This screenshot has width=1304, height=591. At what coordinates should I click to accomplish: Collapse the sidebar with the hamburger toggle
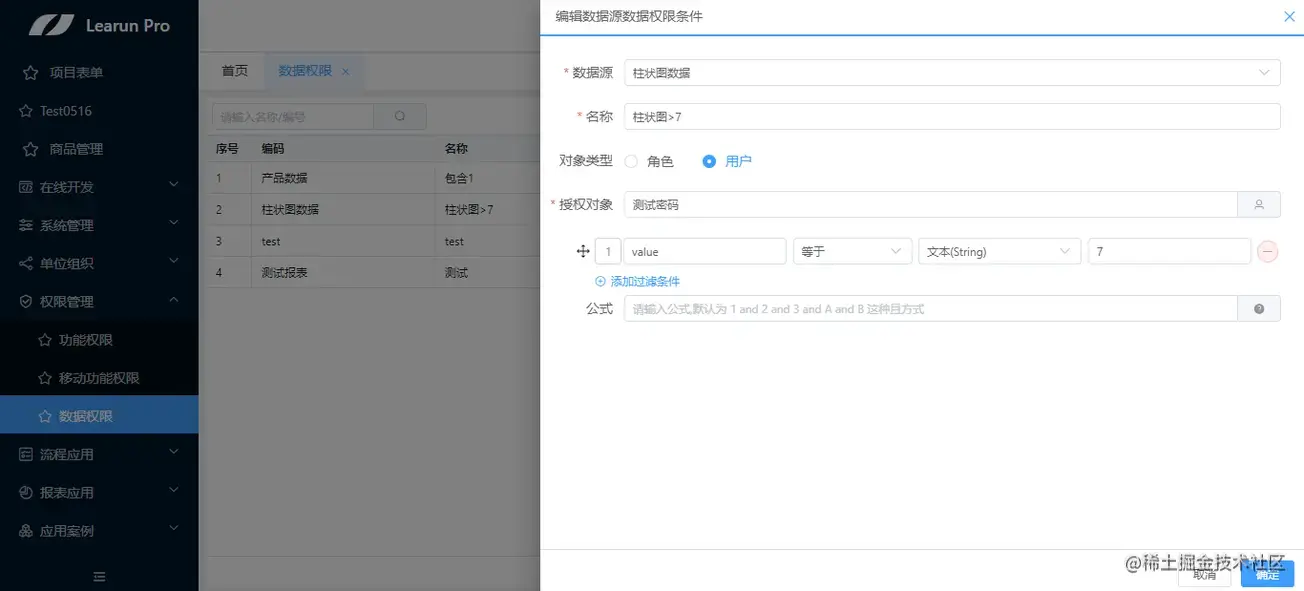(99, 577)
